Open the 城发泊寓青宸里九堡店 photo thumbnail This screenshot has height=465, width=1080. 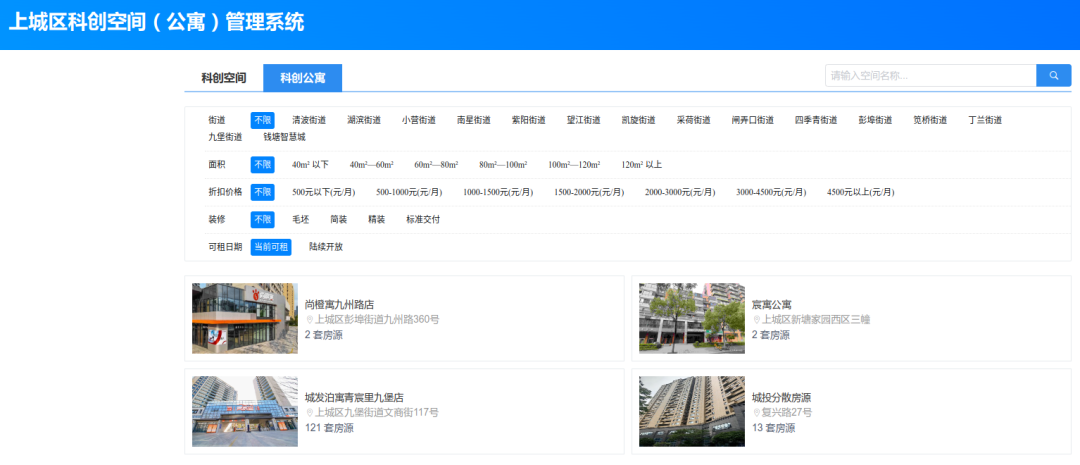[x=245, y=411]
